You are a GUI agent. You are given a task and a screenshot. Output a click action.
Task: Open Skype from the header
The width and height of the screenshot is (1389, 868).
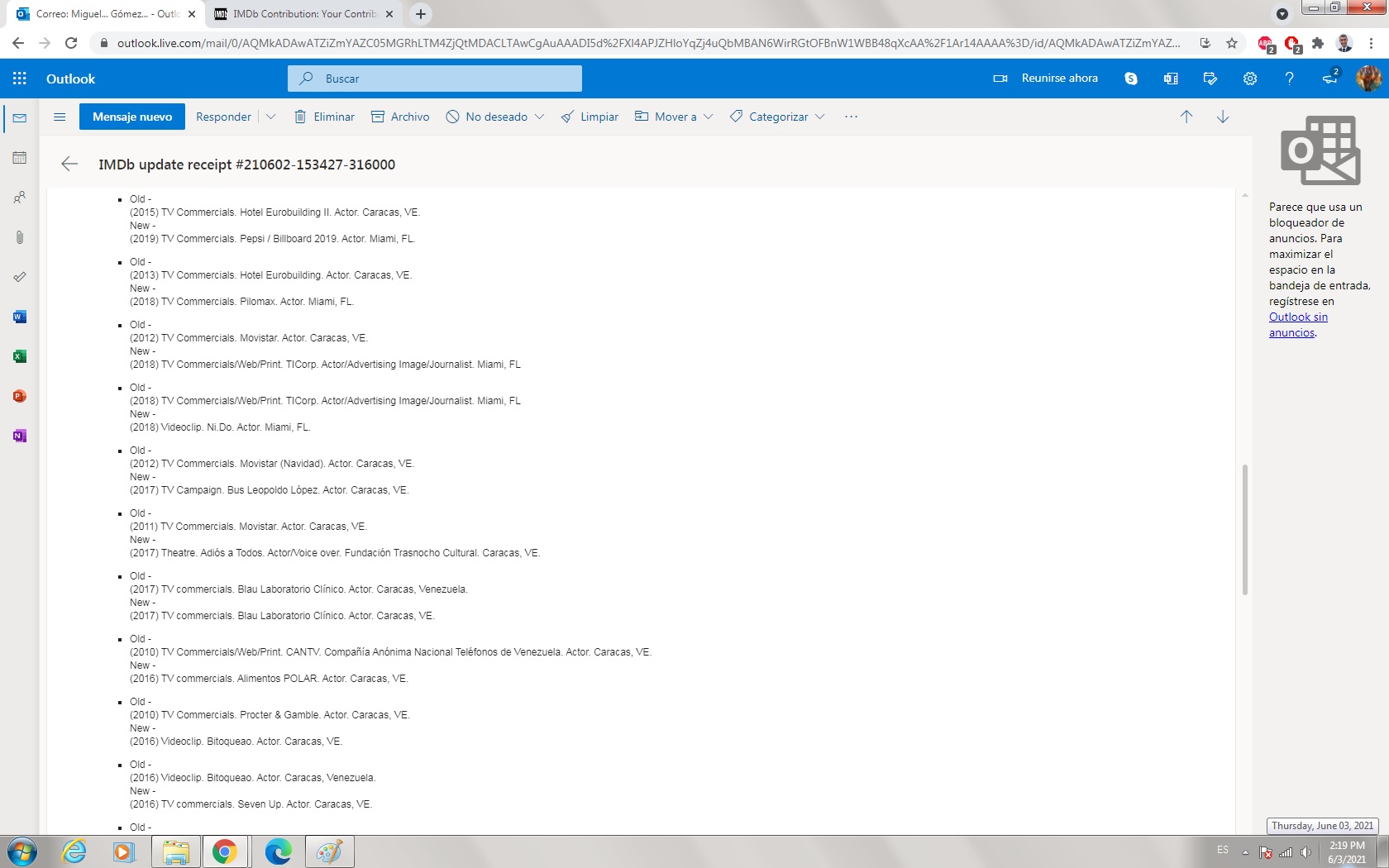click(1131, 79)
